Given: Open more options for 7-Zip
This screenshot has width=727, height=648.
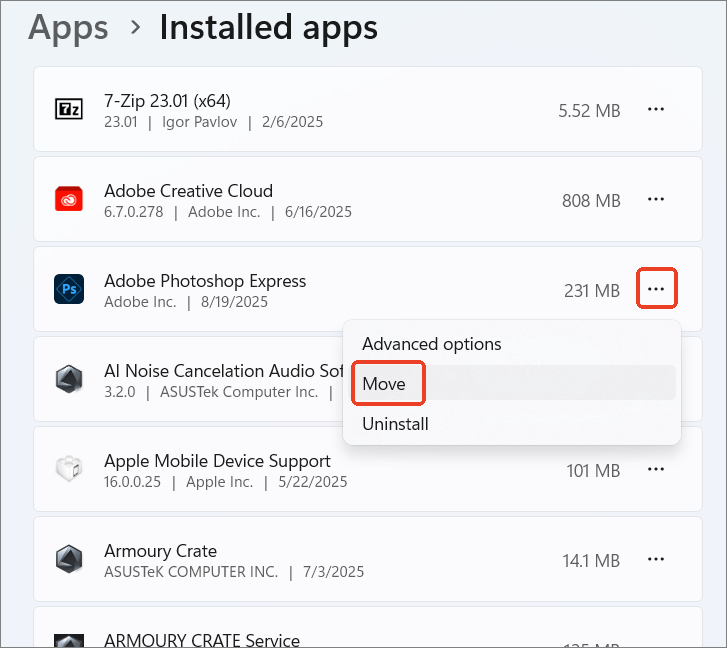Looking at the screenshot, I should coord(656,109).
